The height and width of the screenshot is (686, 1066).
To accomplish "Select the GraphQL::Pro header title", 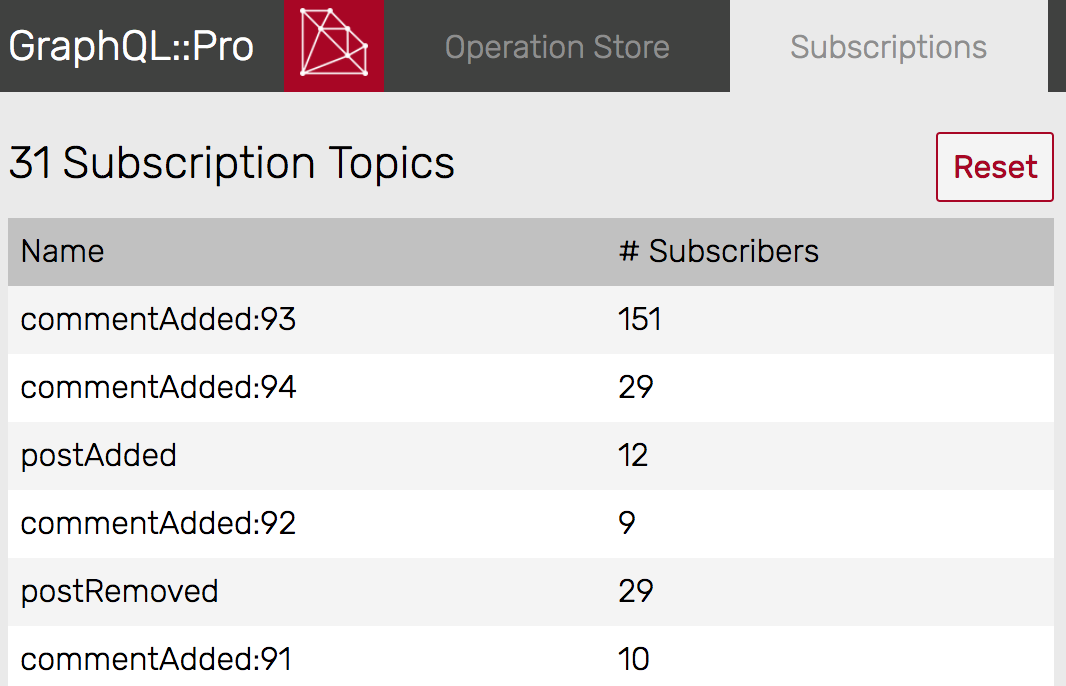I will pos(131,46).
